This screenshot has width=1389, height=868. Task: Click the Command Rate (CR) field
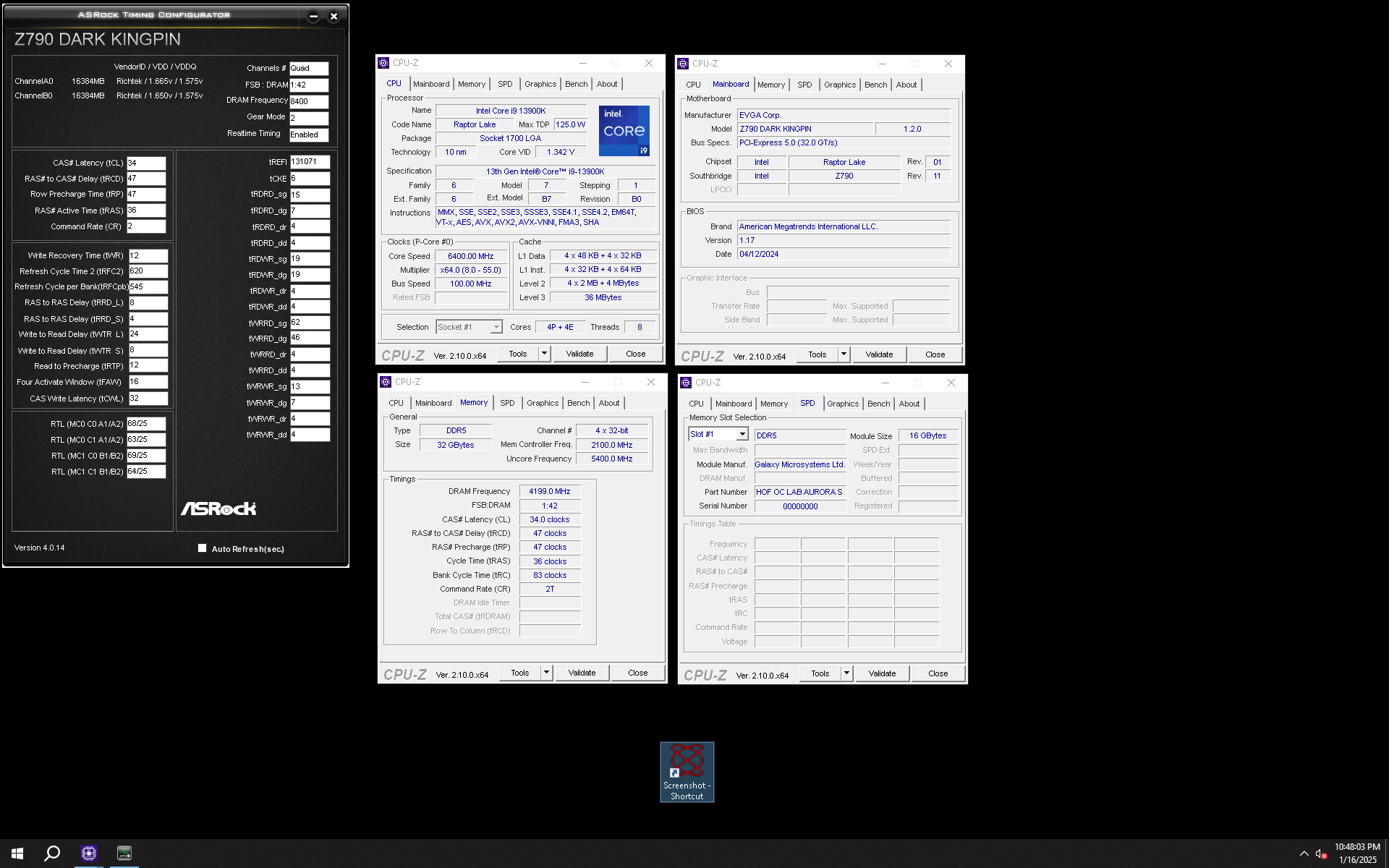pos(146,226)
